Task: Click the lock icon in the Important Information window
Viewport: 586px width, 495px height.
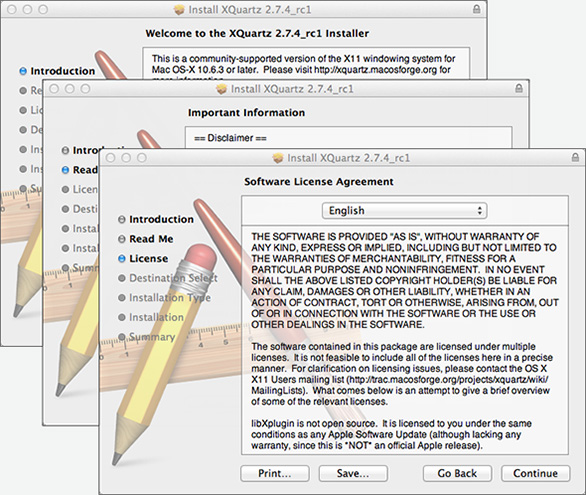Action: 519,89
